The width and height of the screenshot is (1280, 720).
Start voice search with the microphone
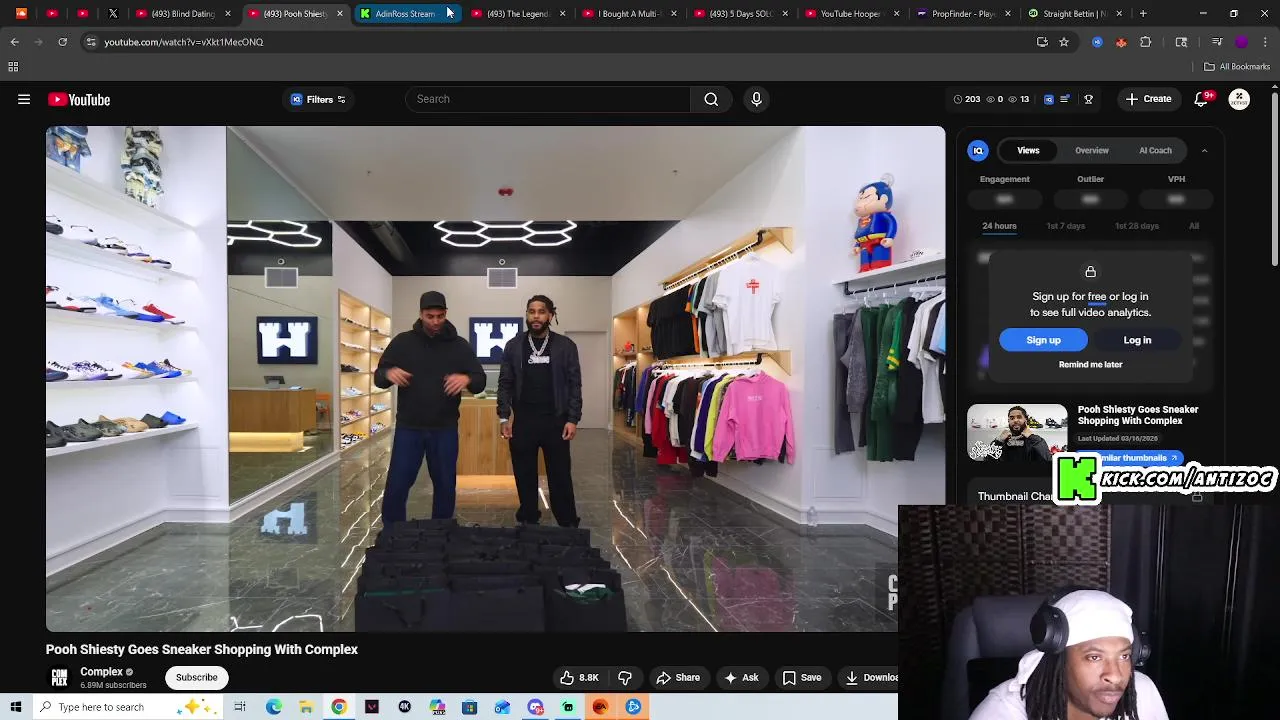(756, 99)
